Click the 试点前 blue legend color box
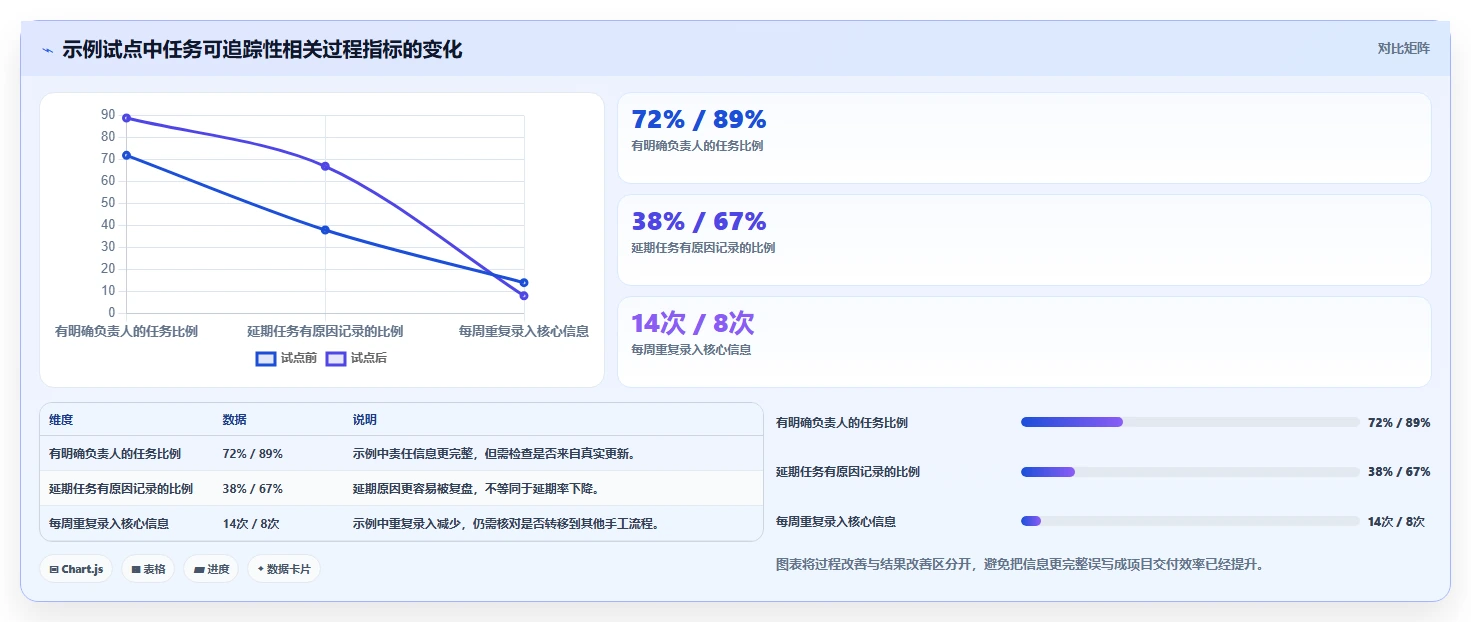Viewport: 1471px width, 622px height. pos(266,359)
